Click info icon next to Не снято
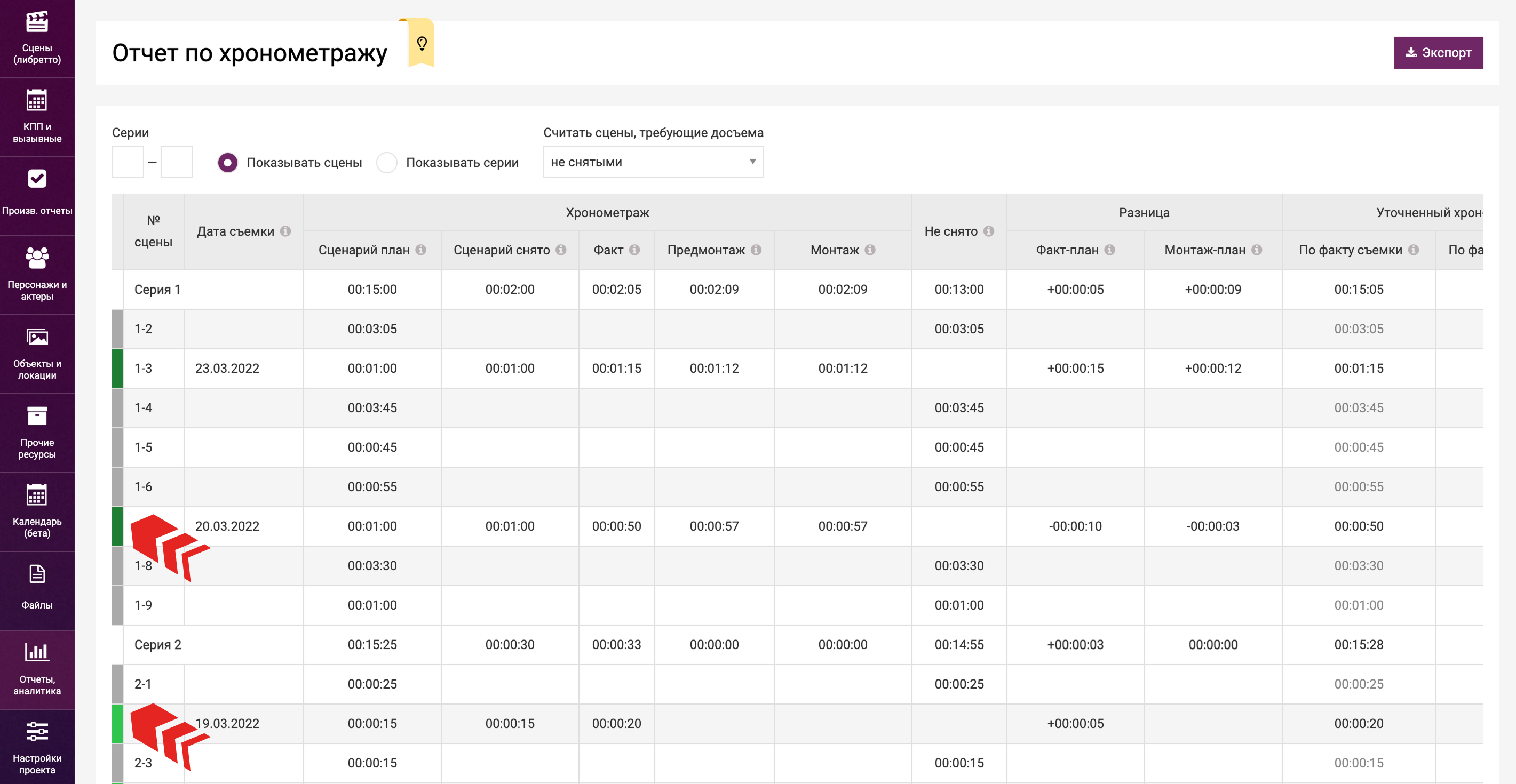1516x784 pixels. pos(989,231)
